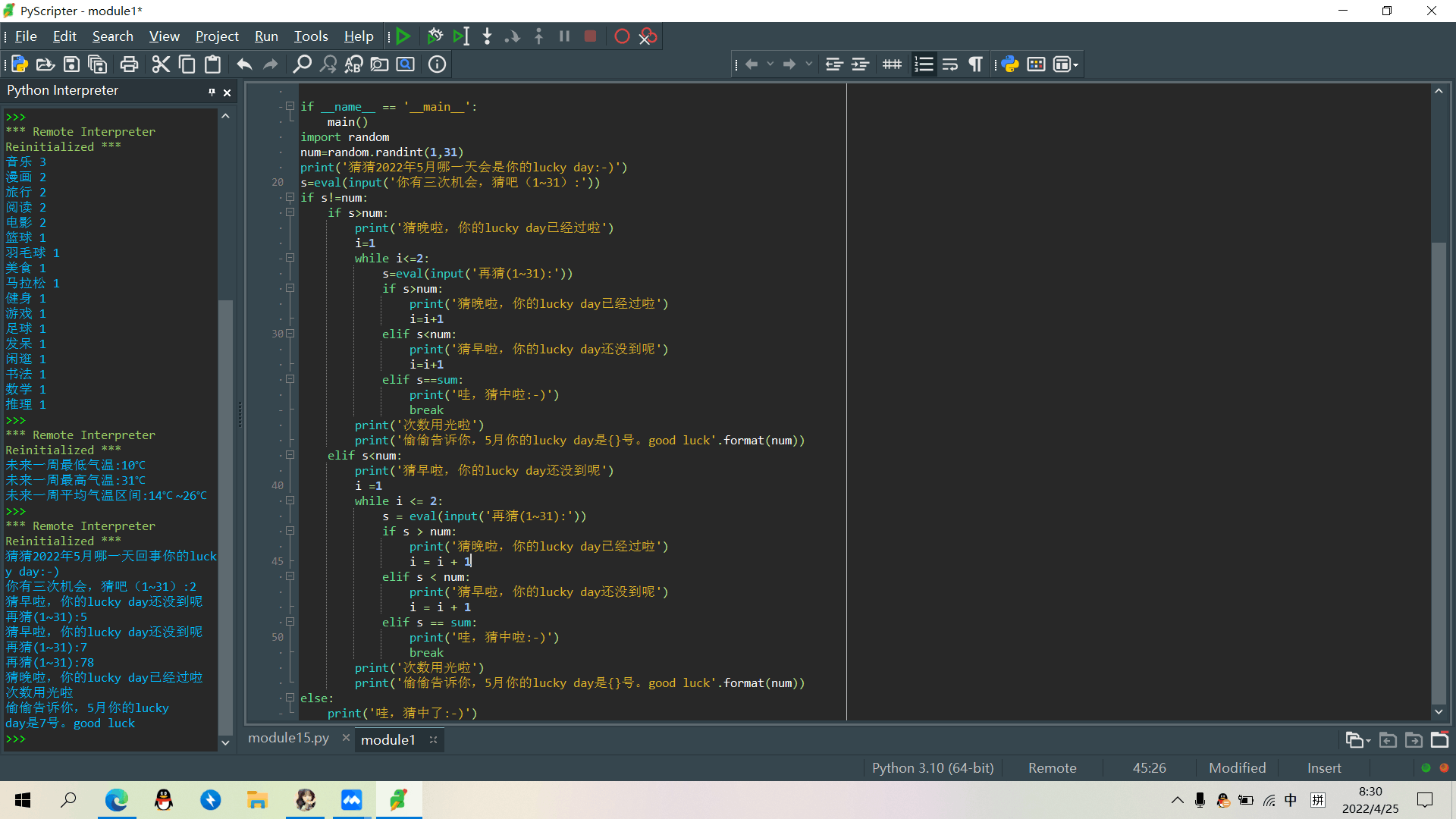Switch to the module15.py tab
This screenshot has width=1456, height=819.
pos(289,738)
